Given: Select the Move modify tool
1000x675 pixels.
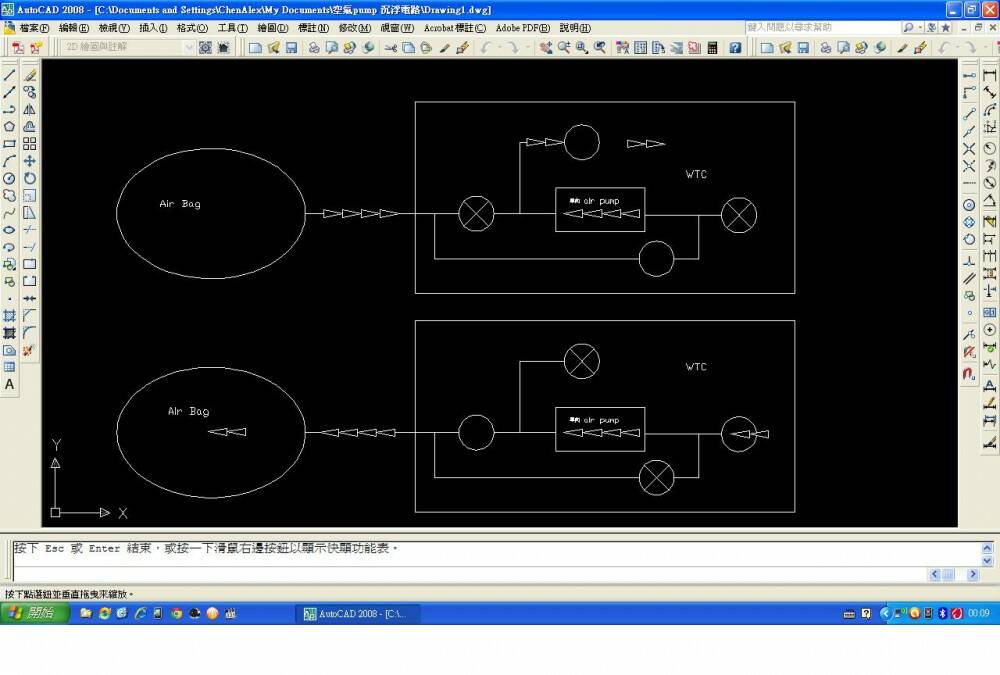Looking at the screenshot, I should pos(30,161).
